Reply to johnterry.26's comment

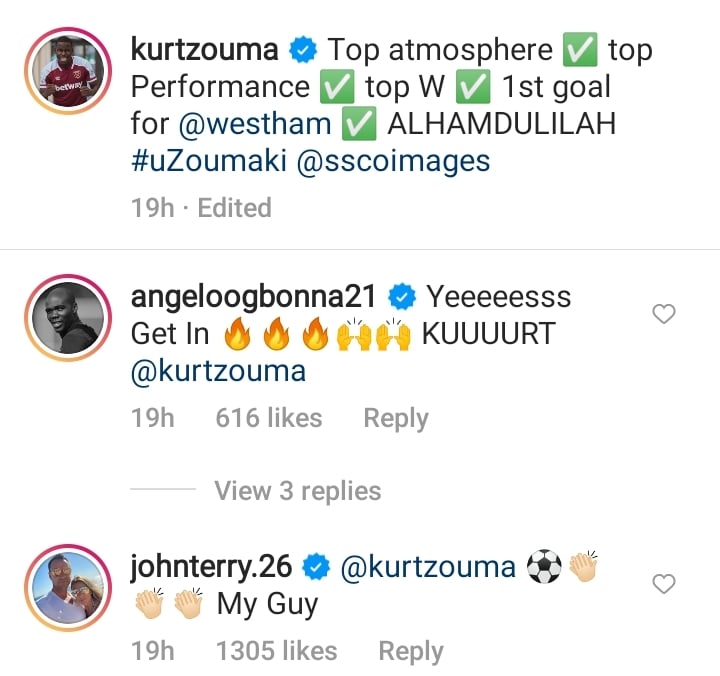(411, 651)
